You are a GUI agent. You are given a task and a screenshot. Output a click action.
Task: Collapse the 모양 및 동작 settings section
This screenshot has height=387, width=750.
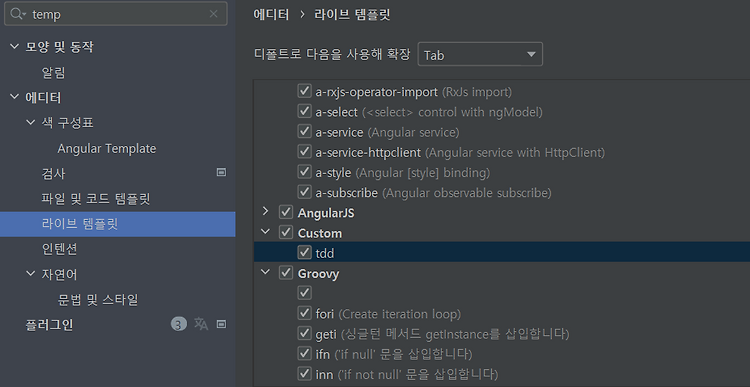pyautogui.click(x=15, y=46)
